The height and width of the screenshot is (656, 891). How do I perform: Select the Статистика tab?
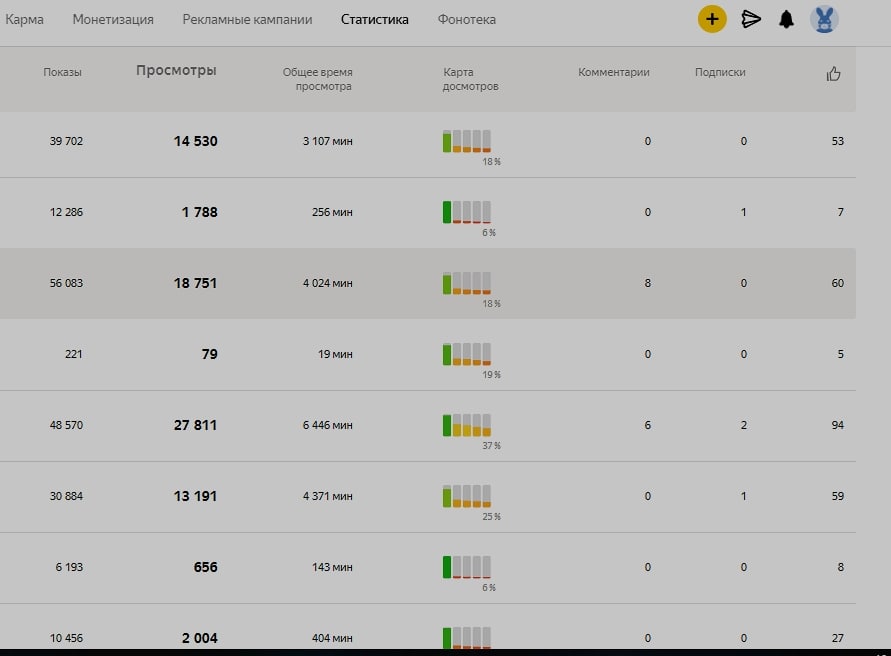[x=374, y=19]
